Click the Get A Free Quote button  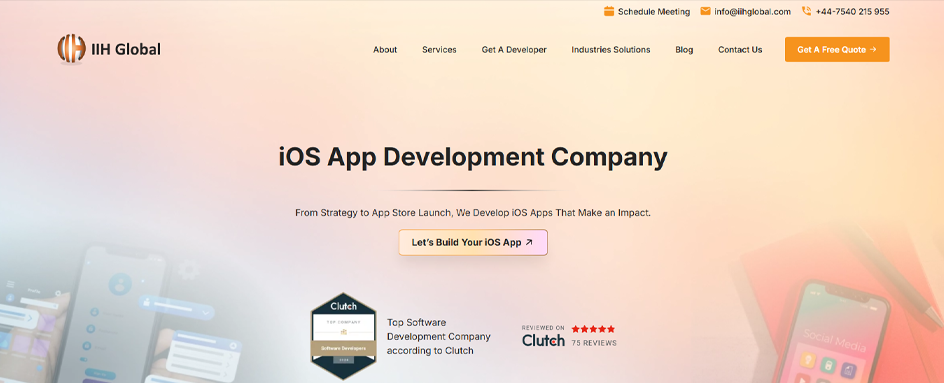[x=837, y=49]
